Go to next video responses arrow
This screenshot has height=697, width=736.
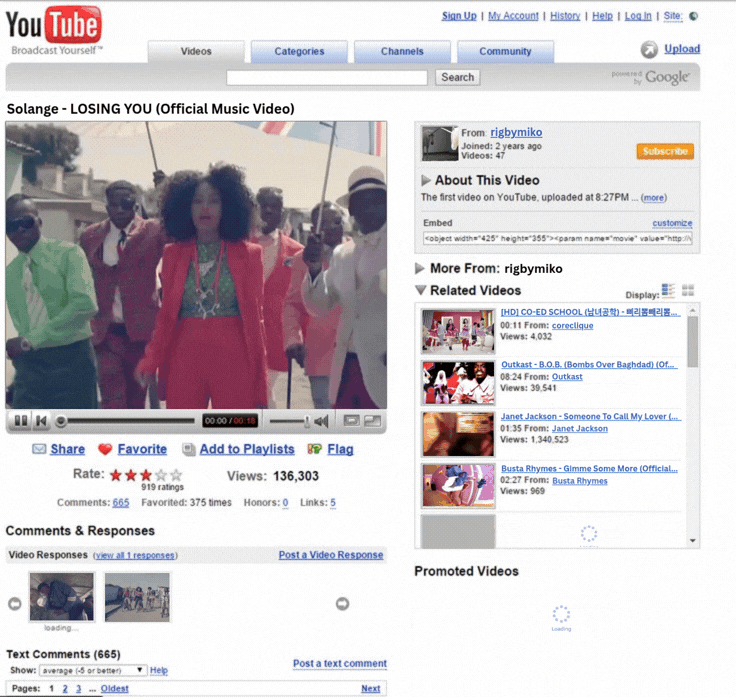[343, 604]
